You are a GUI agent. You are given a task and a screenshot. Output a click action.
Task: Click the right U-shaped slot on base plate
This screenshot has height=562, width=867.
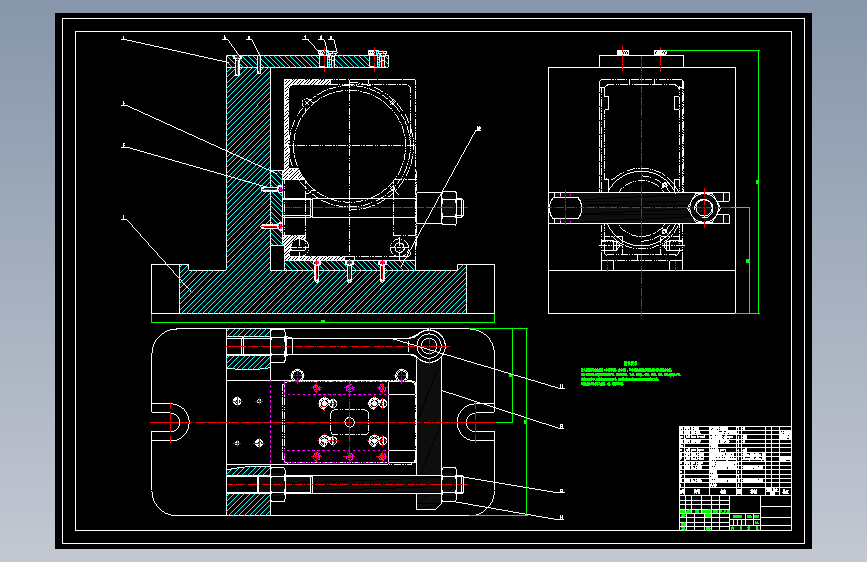pos(476,423)
